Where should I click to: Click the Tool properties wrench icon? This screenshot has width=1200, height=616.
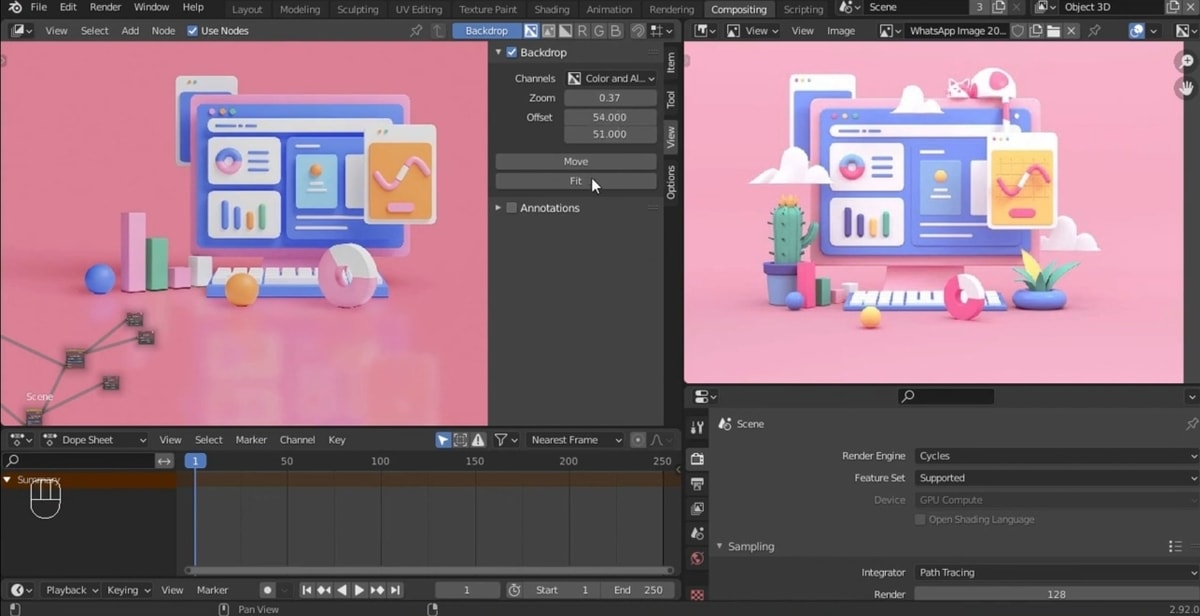coord(697,428)
